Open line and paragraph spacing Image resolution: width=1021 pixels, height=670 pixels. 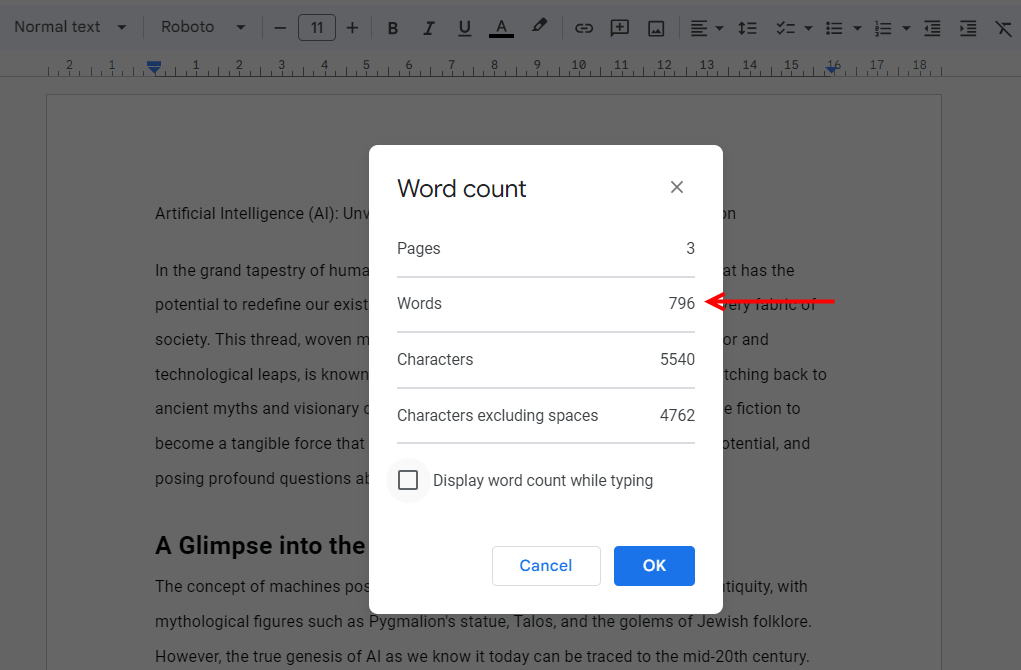[747, 28]
